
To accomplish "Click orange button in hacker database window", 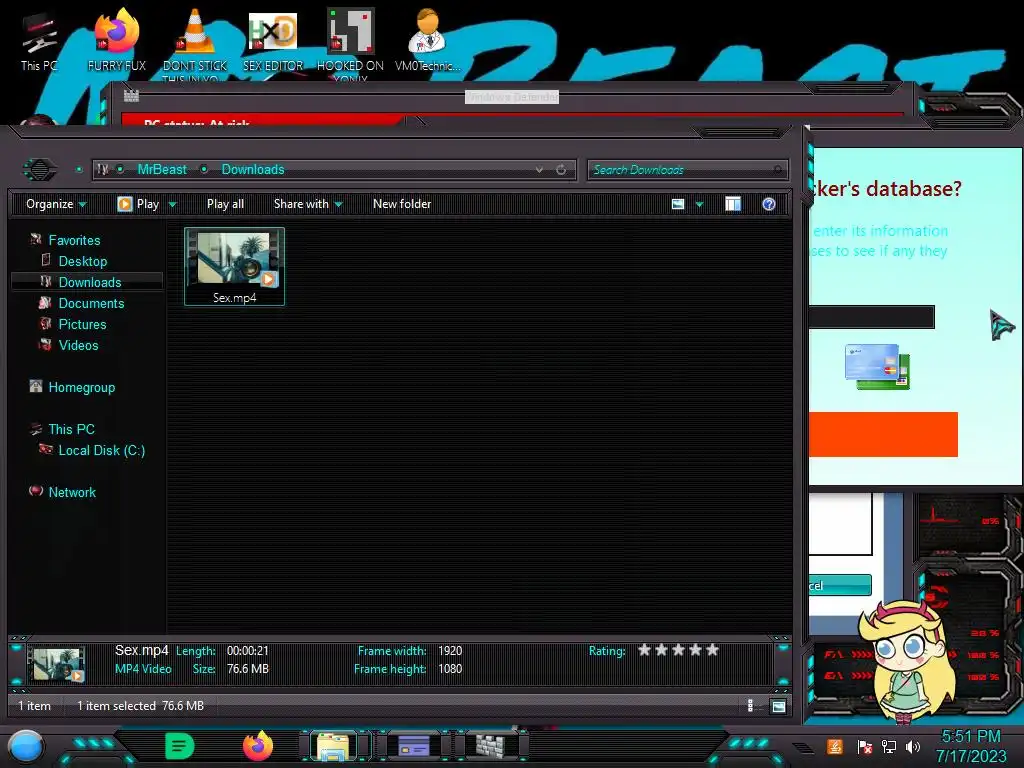I will pos(883,434).
